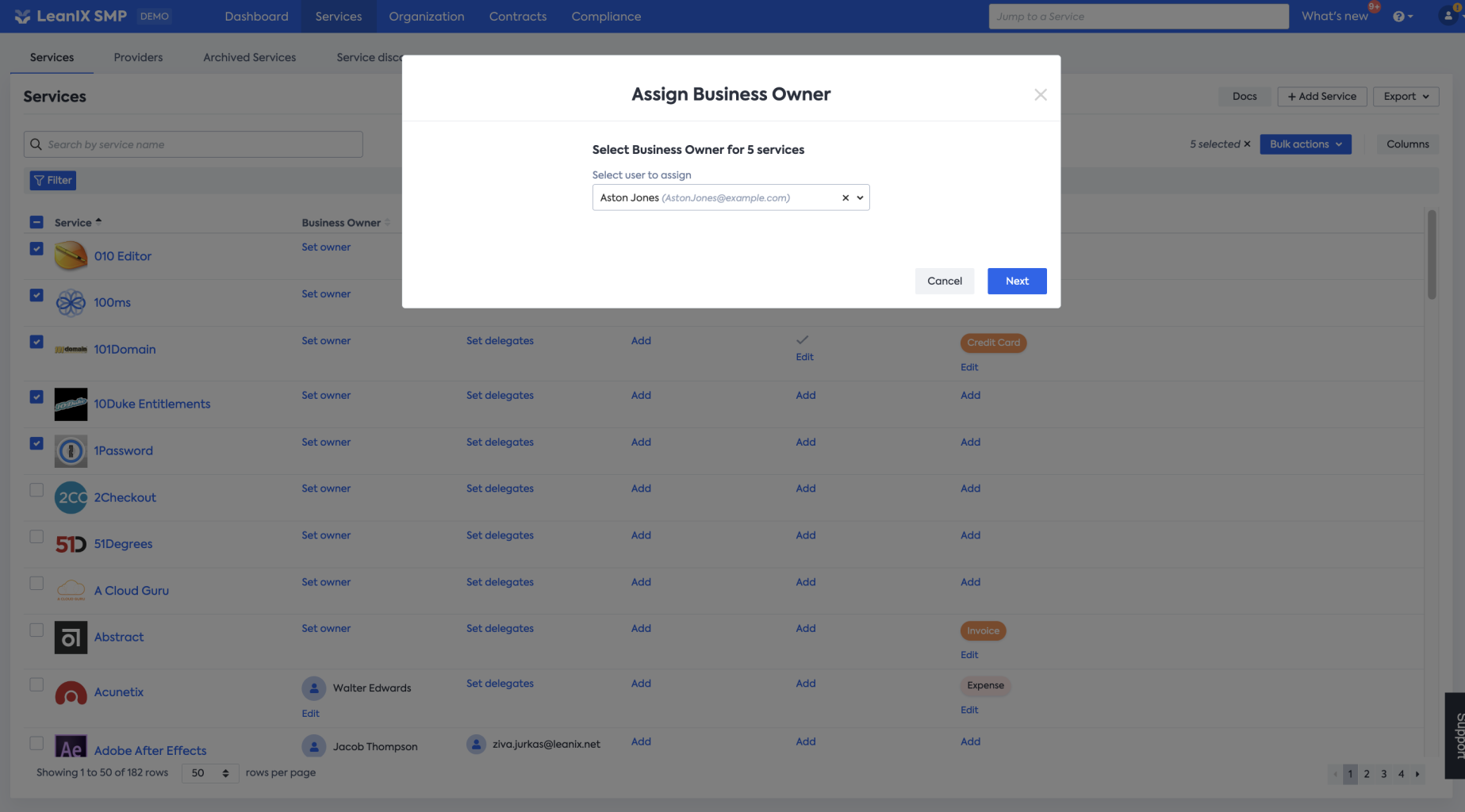The height and width of the screenshot is (812, 1465).
Task: Click the LeanIX SMP logo
Action: coord(71,16)
